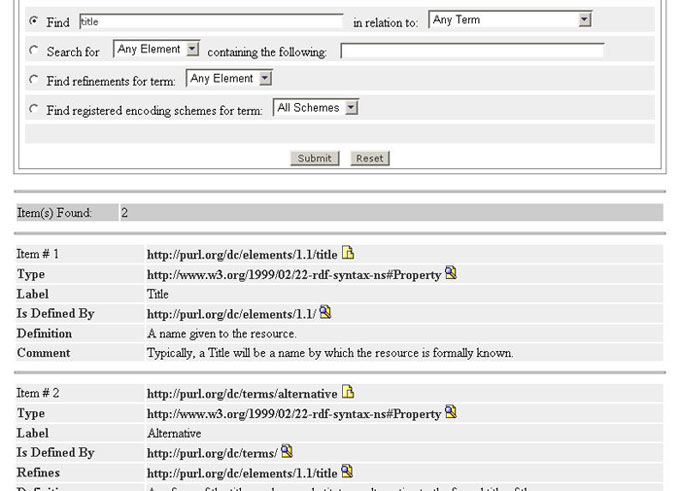Image resolution: width=680 pixels, height=491 pixels.
Task: Click the Find field containing 'title'
Action: [x=210, y=21]
